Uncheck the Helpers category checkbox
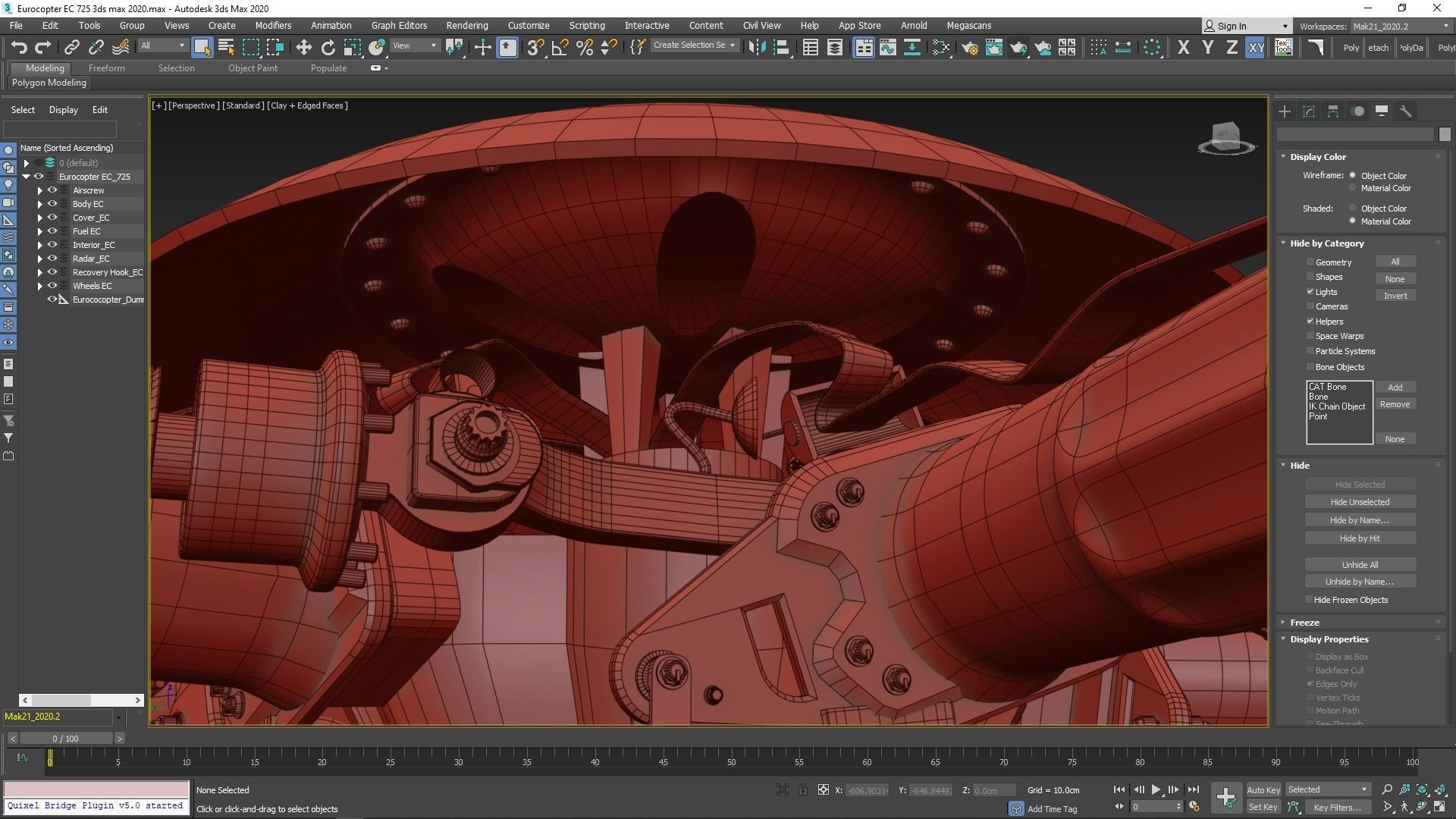This screenshot has height=819, width=1456. tap(1310, 322)
